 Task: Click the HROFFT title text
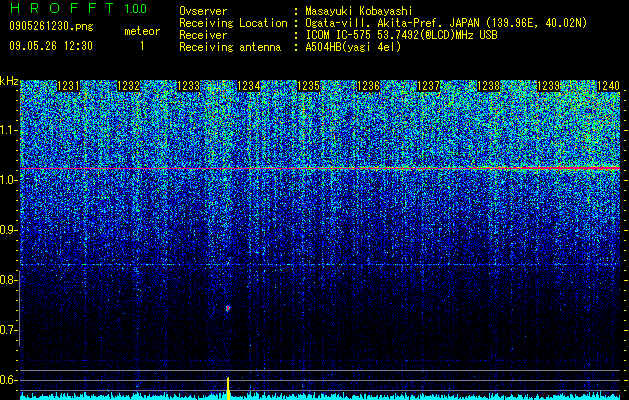63,8
